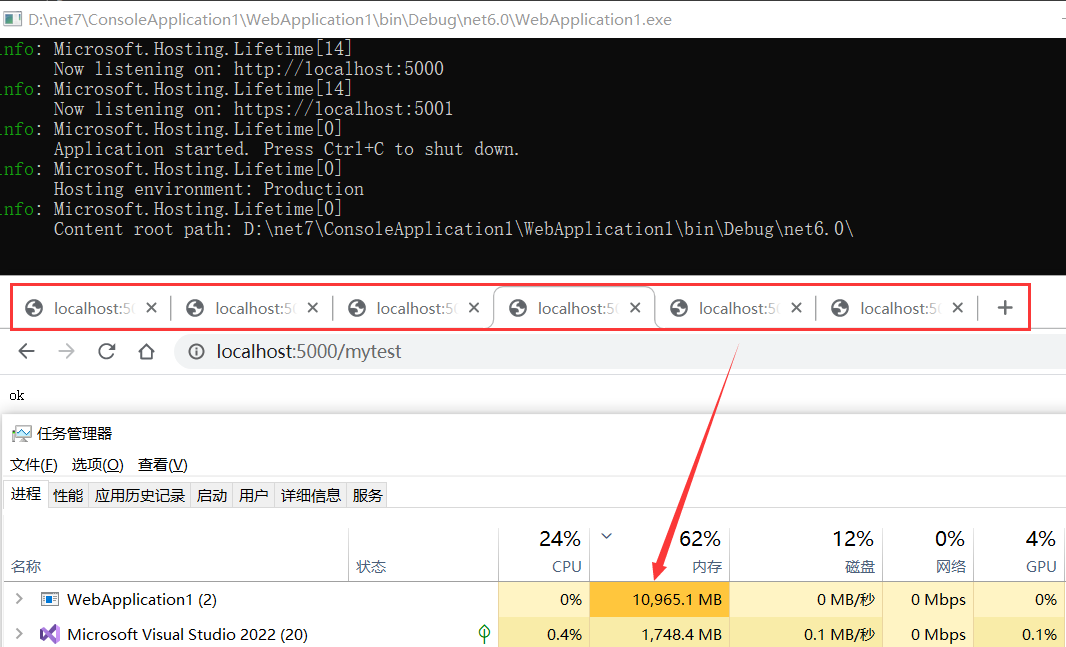1066x647 pixels.
Task: Open the 选项(O) menu
Action: (x=98, y=465)
